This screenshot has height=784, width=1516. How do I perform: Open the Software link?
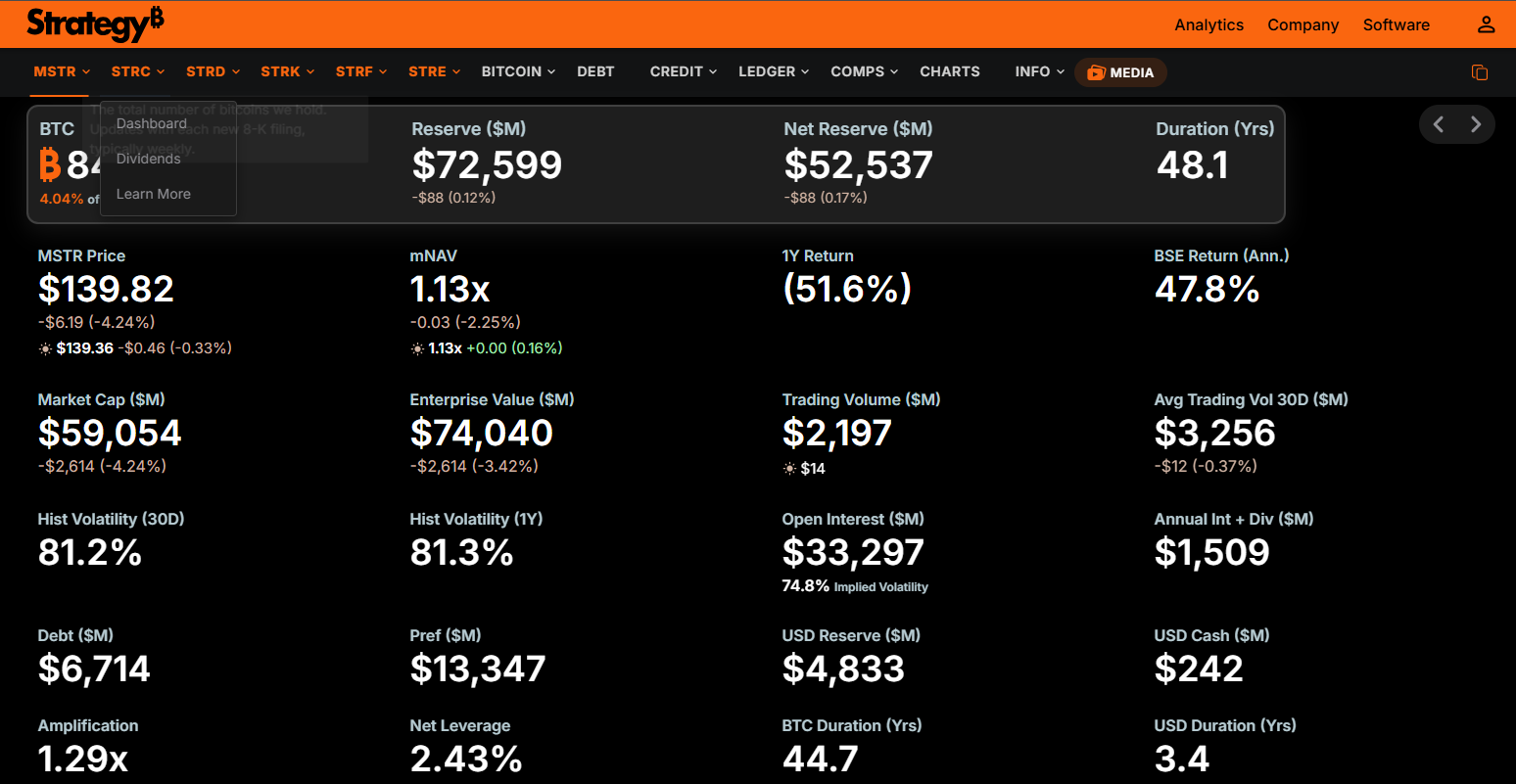click(1396, 24)
